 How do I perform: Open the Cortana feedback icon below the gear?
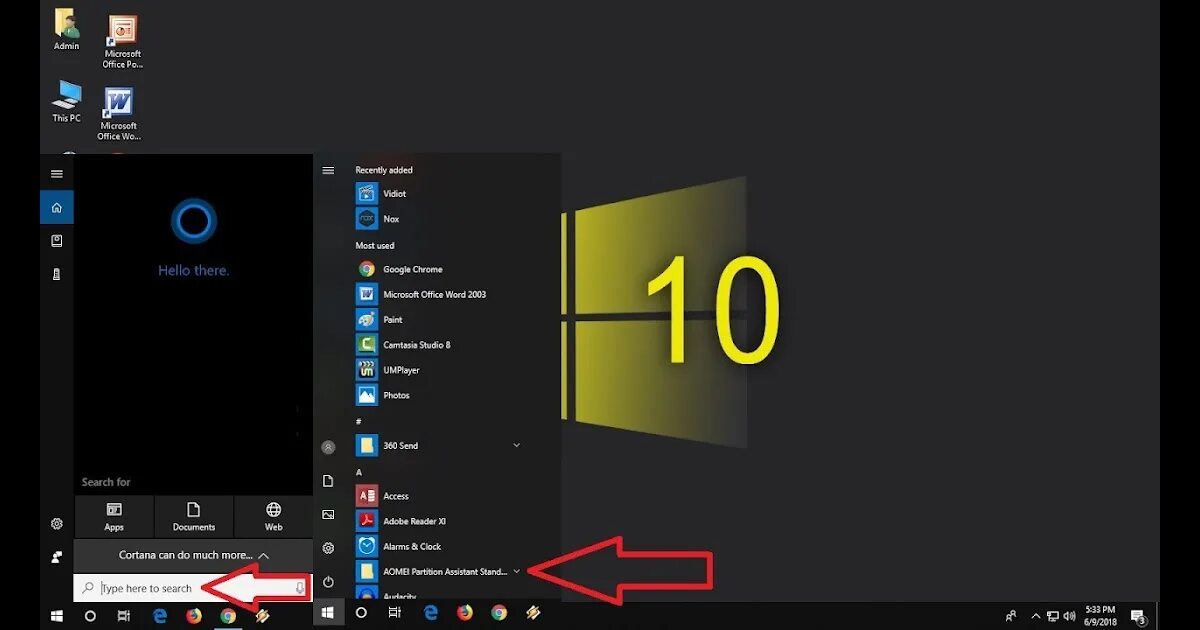(x=57, y=557)
